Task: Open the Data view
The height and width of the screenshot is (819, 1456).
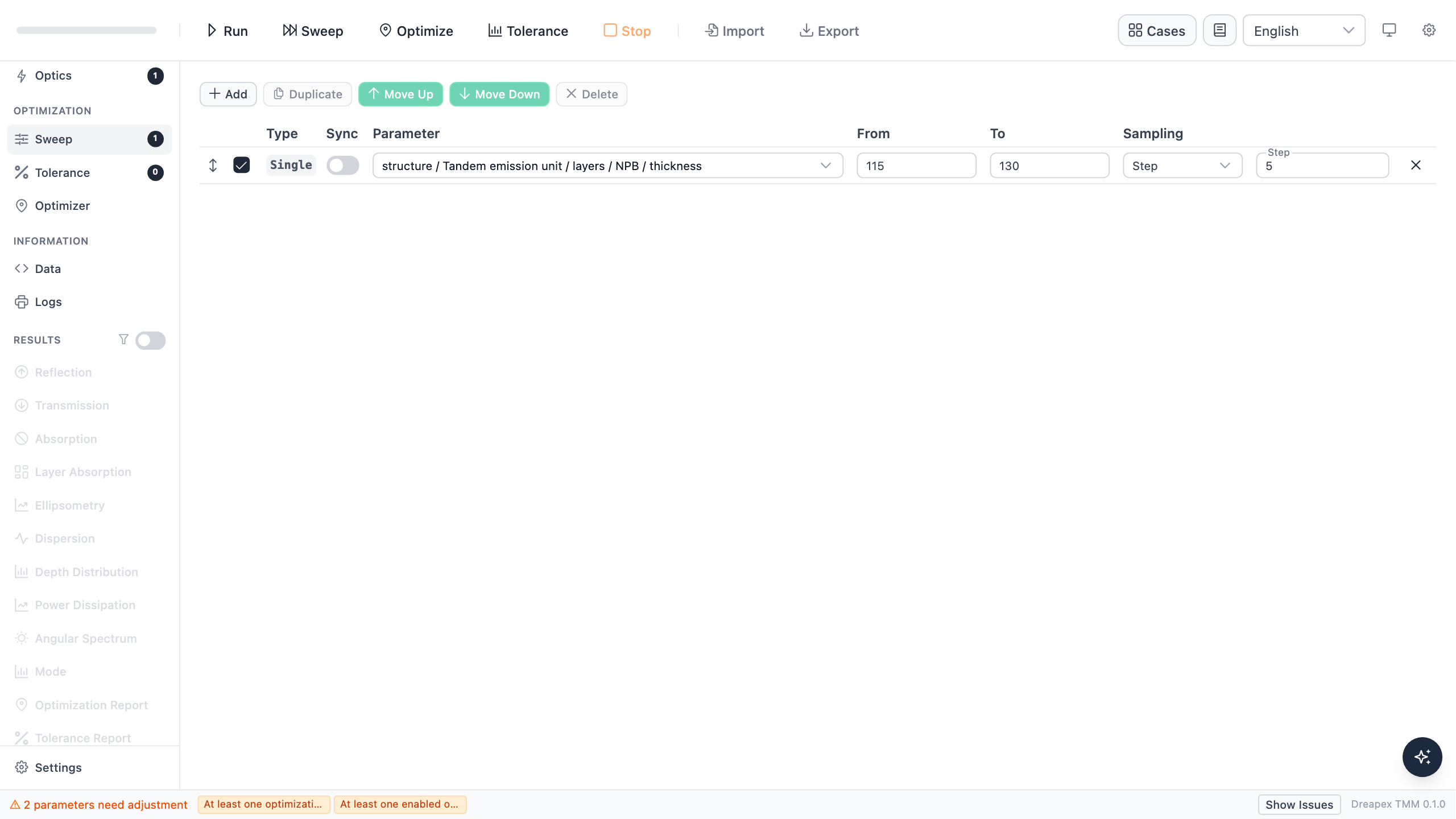Action: (x=89, y=268)
